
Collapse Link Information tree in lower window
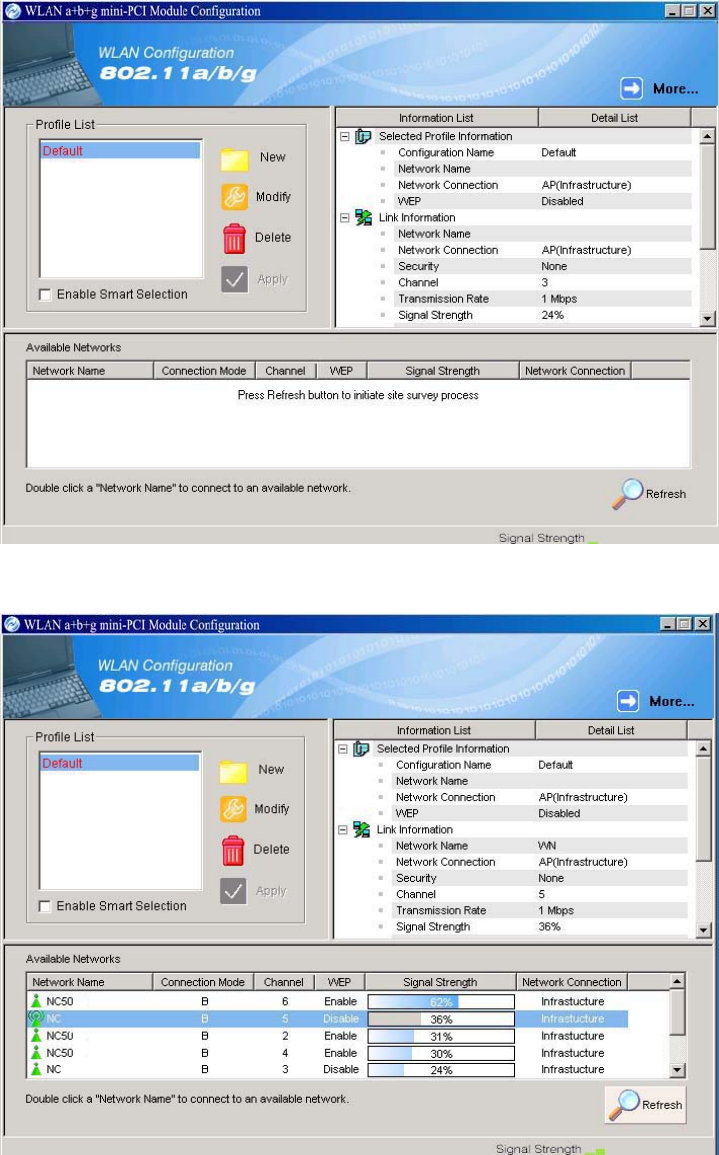coord(343,829)
